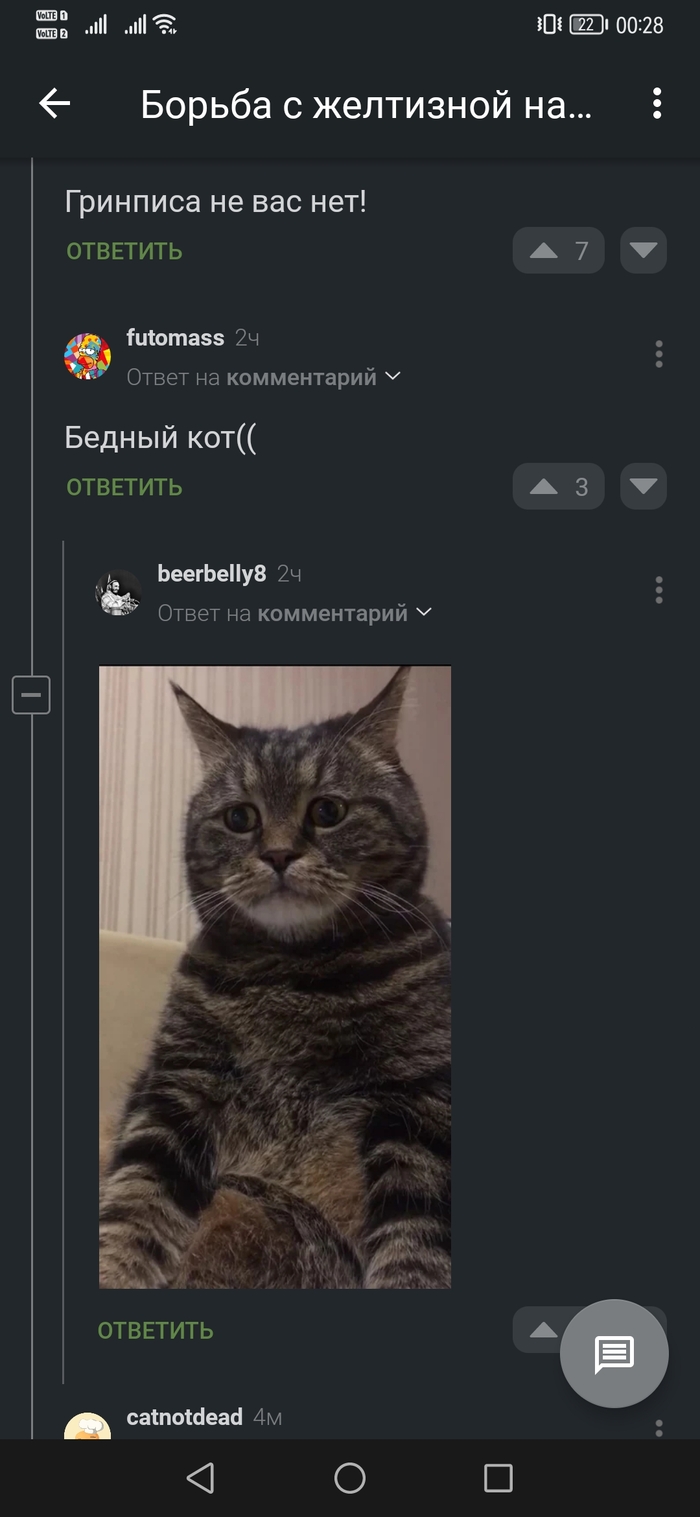Collapse the comment thread with minus box
The height and width of the screenshot is (1517, 700).
pyautogui.click(x=31, y=694)
